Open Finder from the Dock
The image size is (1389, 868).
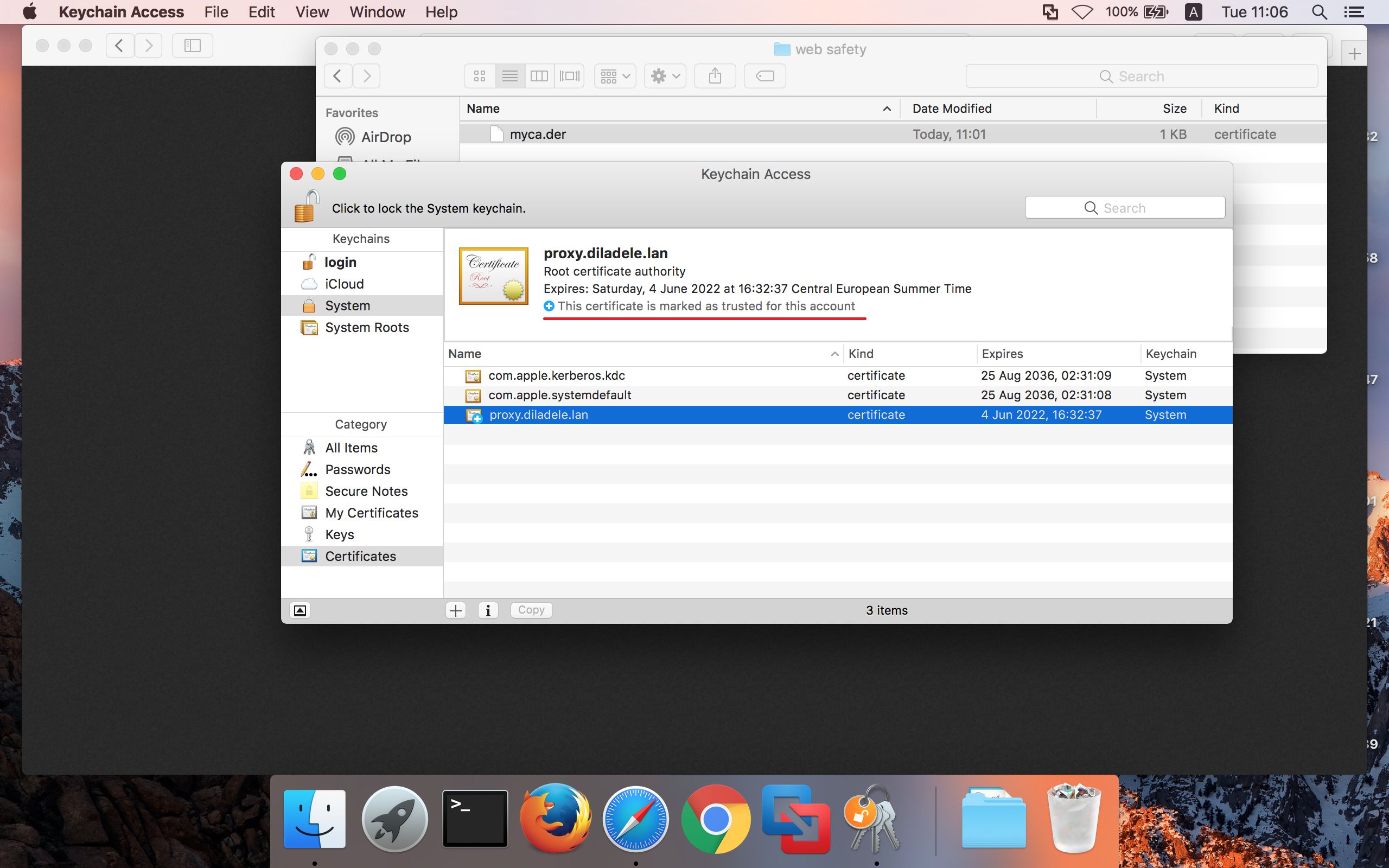tap(315, 819)
